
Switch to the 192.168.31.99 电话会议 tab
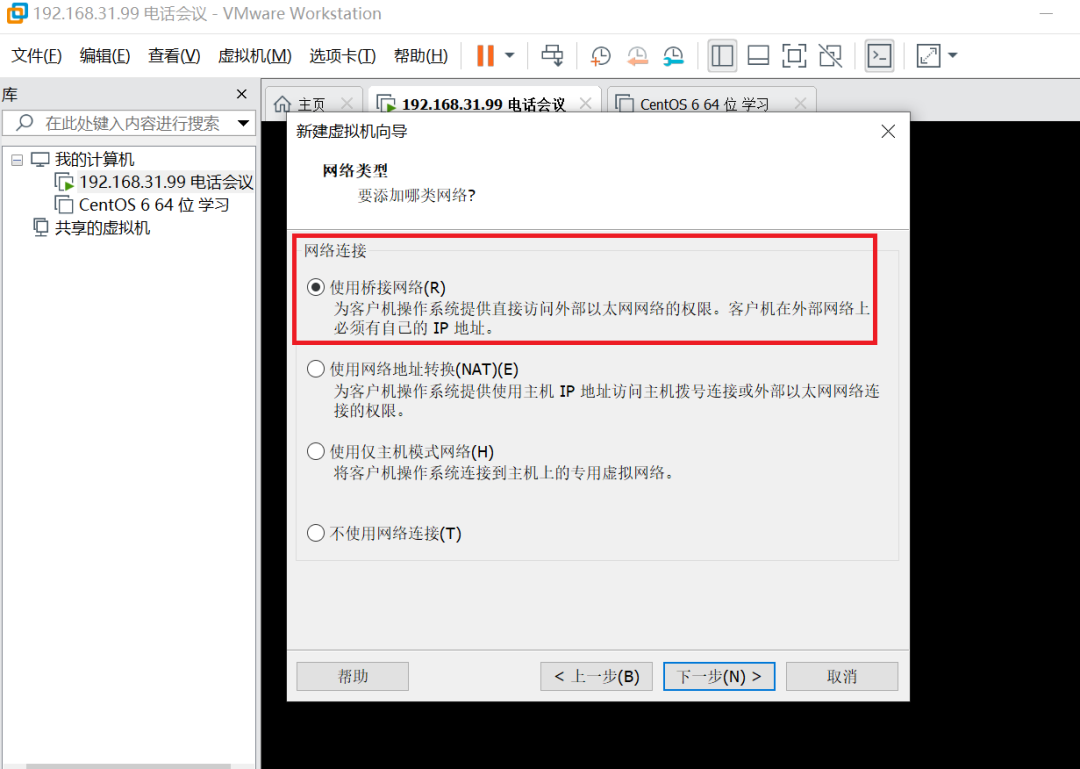pos(484,104)
